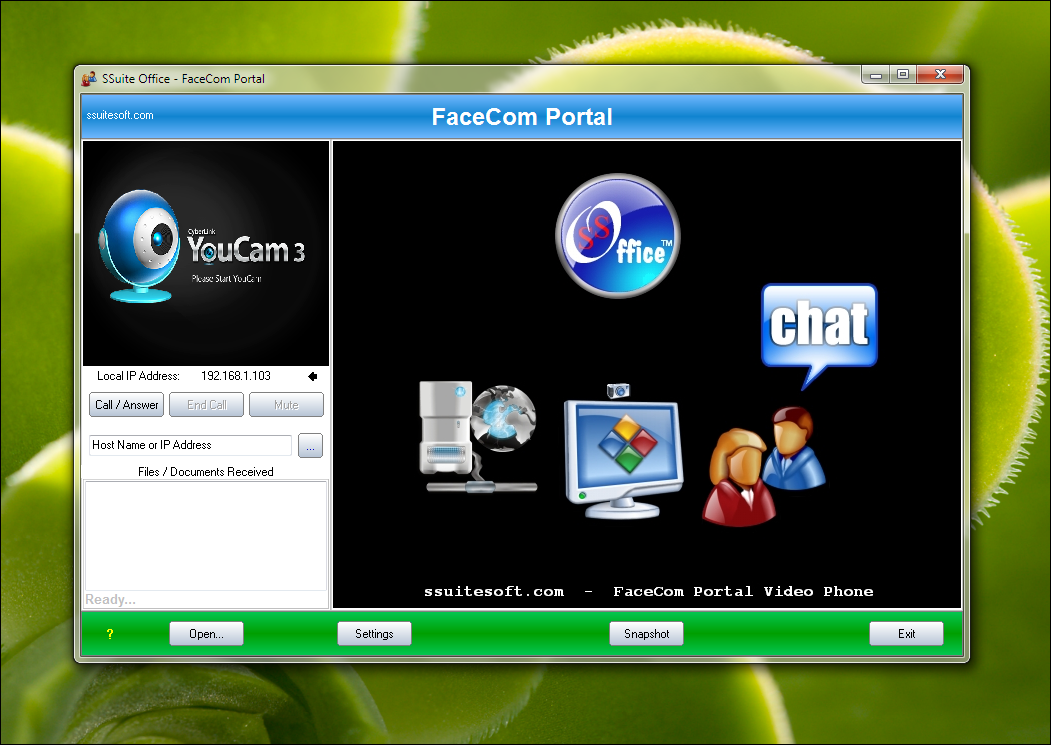Click the Exit button
1051x745 pixels.
pyautogui.click(x=906, y=634)
